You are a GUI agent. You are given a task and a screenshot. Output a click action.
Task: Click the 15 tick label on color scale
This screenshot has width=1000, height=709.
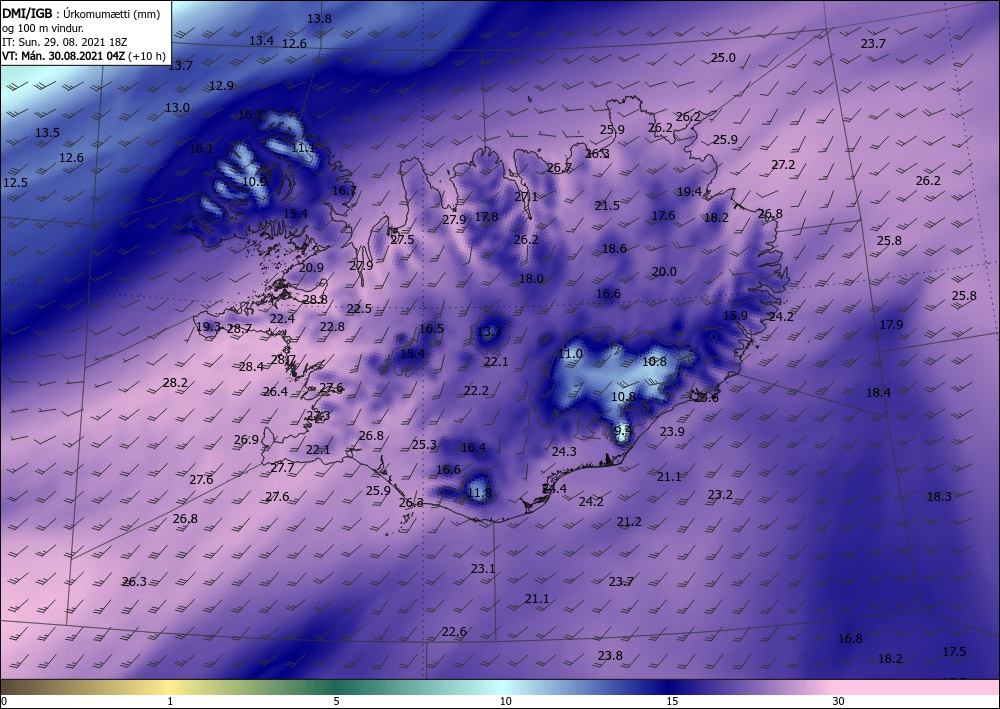[x=672, y=701]
